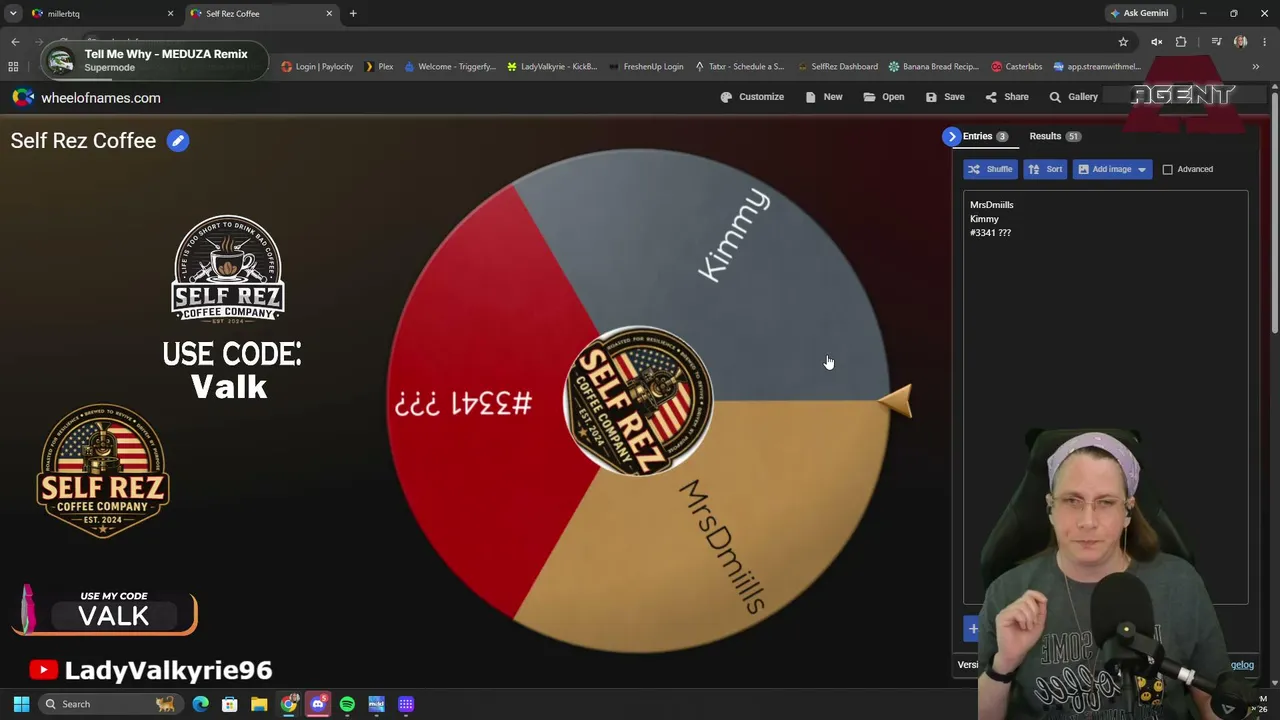The image size is (1280, 720).
Task: Open Microsoft Edge from the taskbar
Action: point(201,704)
